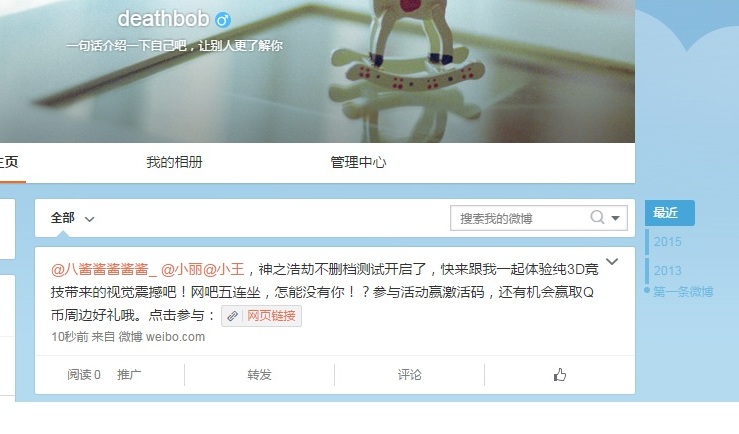Like the post with thumbs-up icon

pos(559,375)
